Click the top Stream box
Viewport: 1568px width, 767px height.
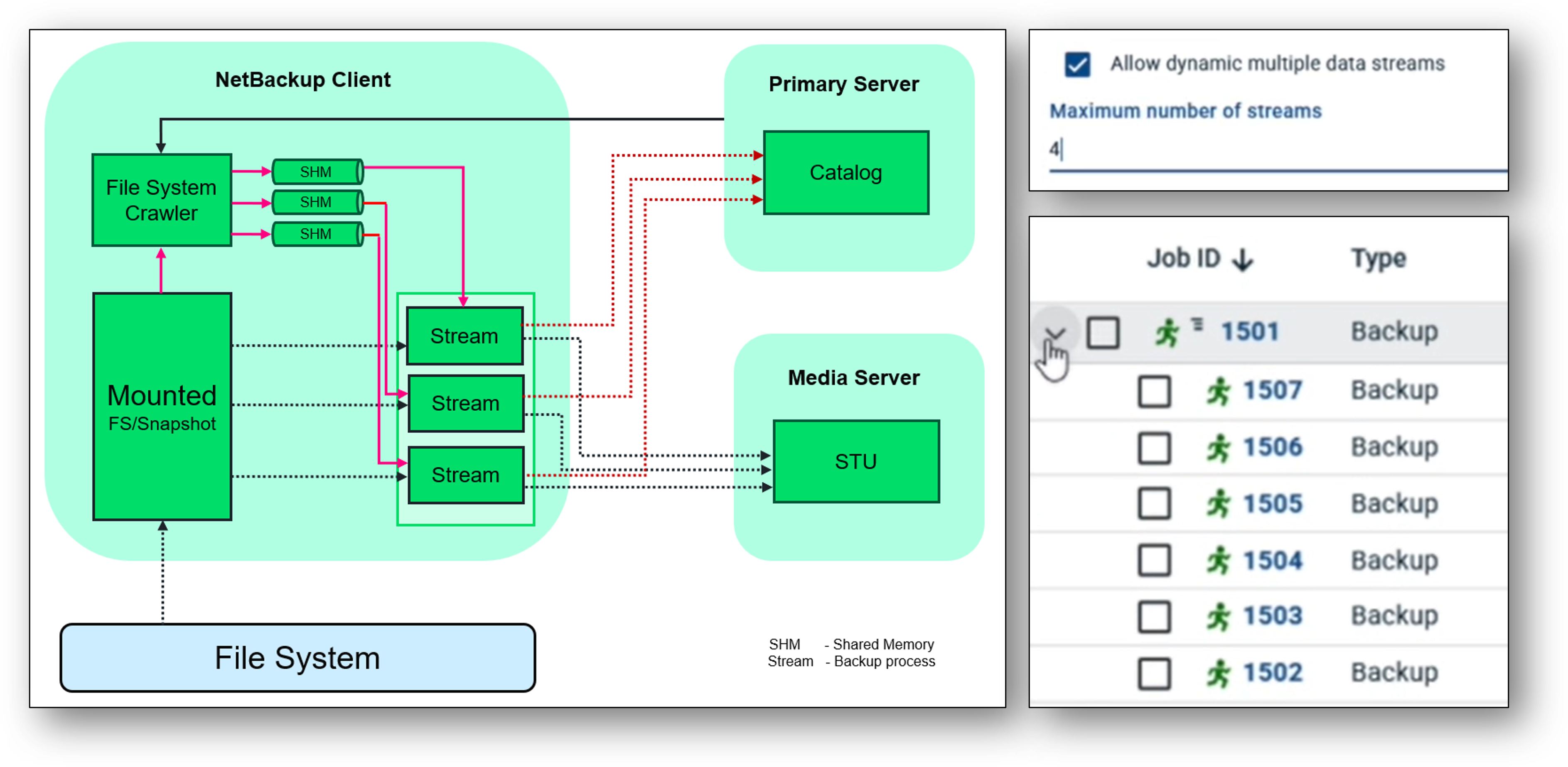click(x=465, y=336)
